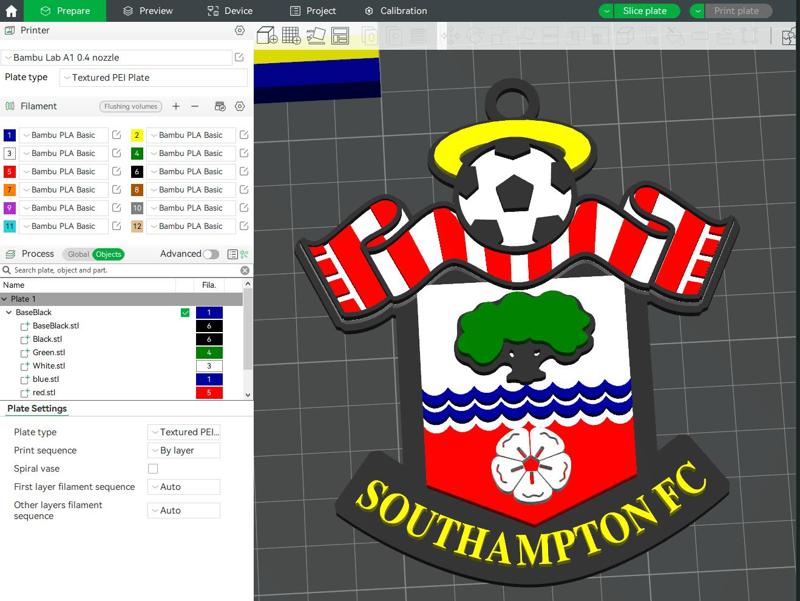
Task: Uncheck BaseBlack in the object list
Action: click(183, 312)
